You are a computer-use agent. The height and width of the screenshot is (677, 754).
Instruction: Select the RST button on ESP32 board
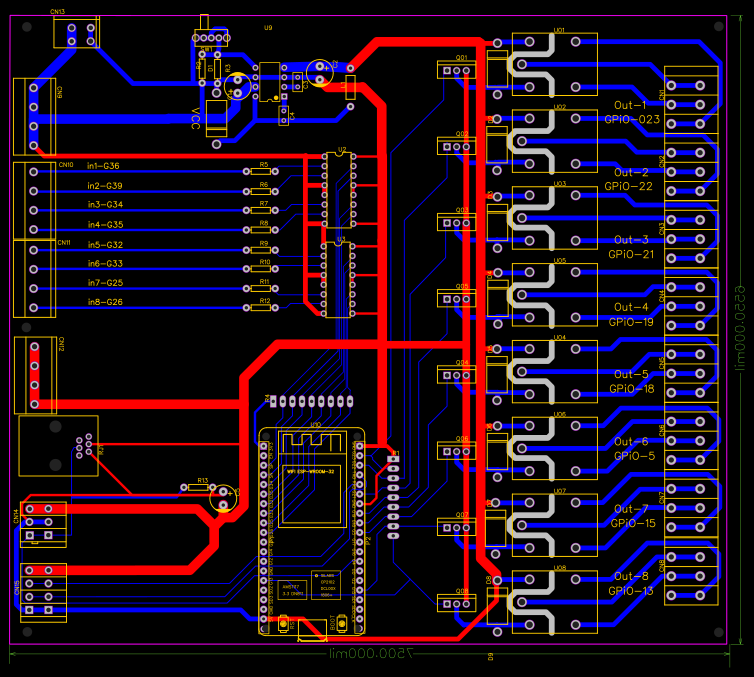[x=284, y=623]
